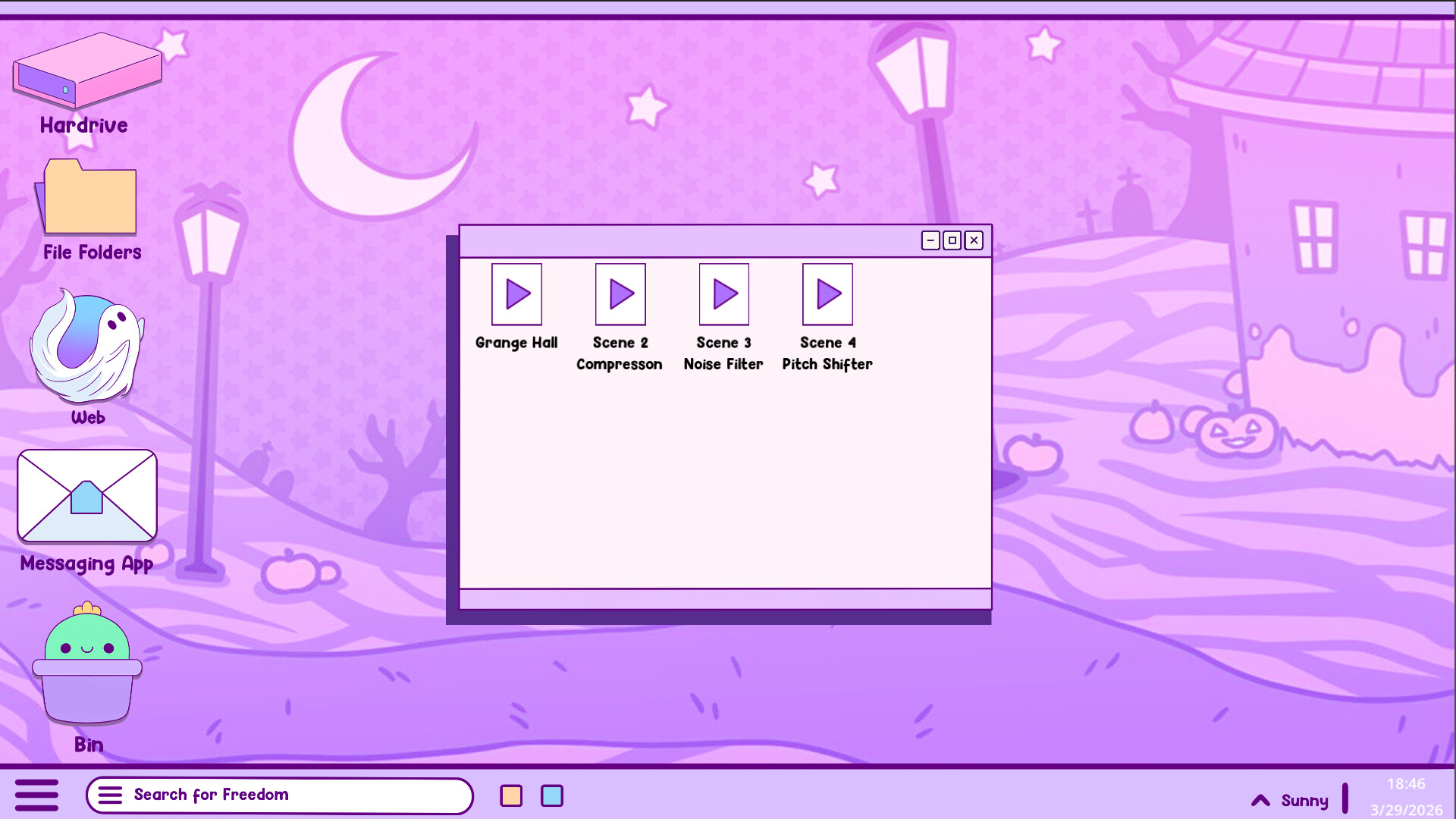
Task: Open the Hardrive desktop icon
Action: click(86, 72)
